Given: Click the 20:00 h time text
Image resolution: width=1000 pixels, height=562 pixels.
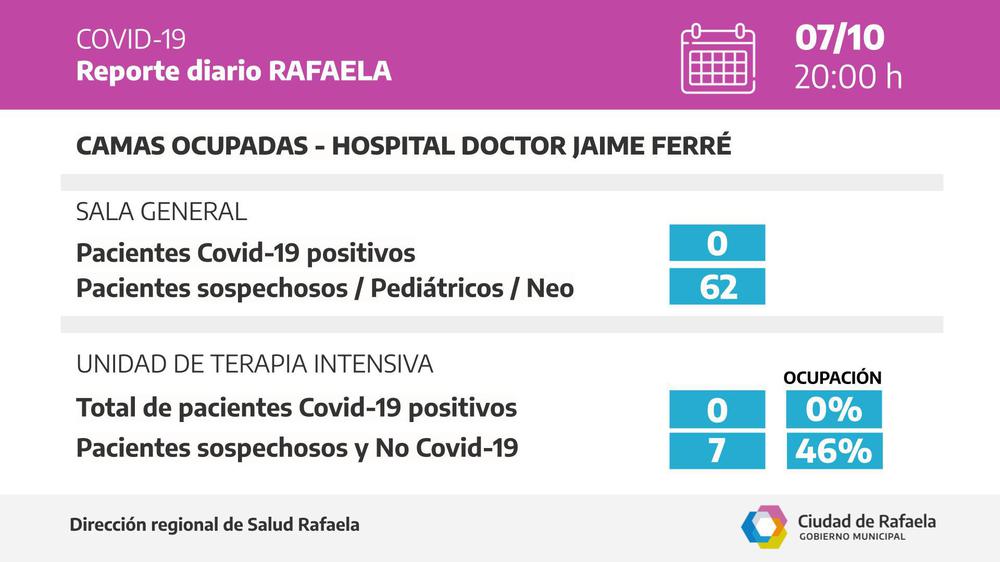Looking at the screenshot, I should (848, 77).
